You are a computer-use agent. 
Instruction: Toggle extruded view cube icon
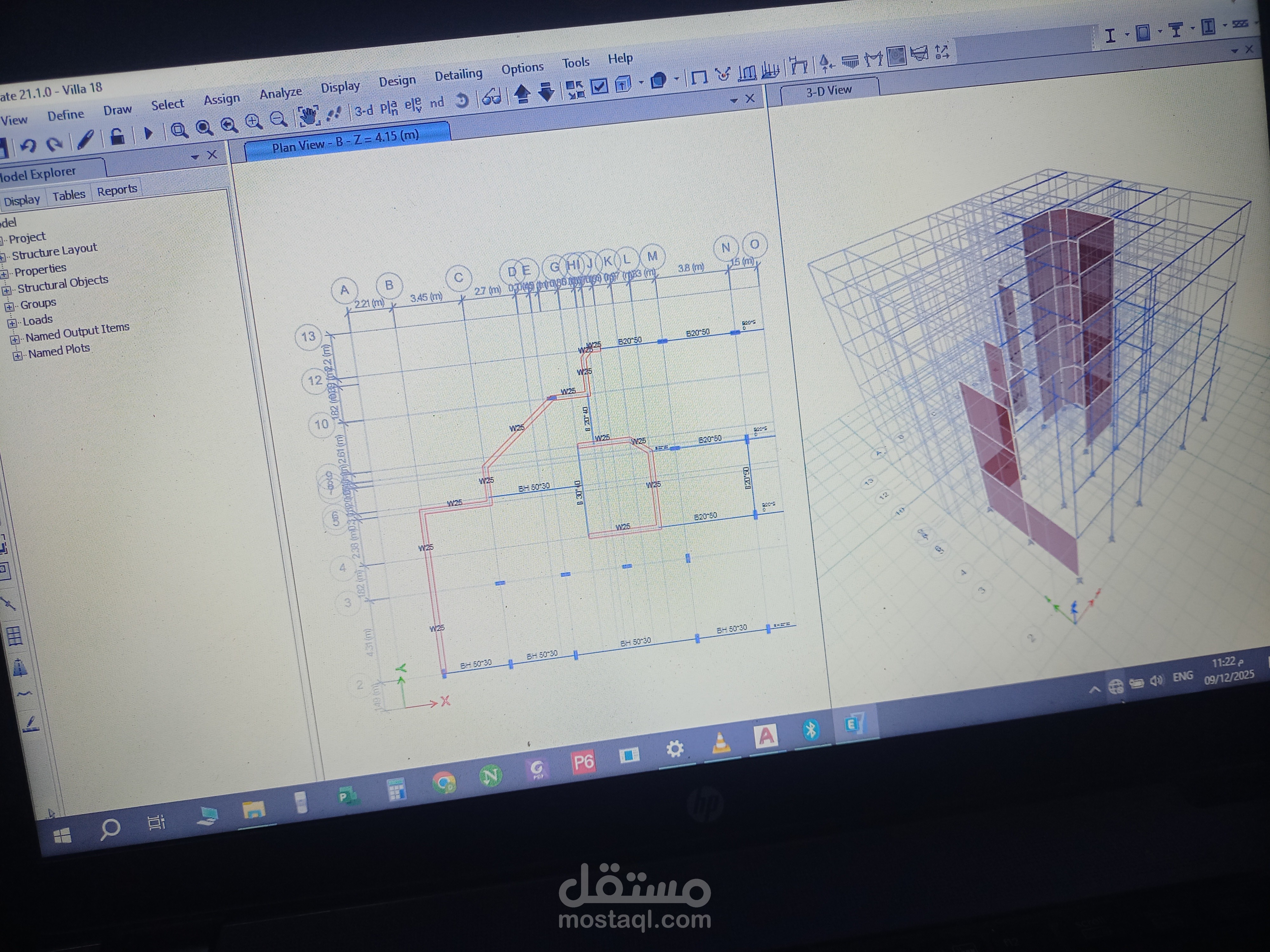tap(623, 84)
